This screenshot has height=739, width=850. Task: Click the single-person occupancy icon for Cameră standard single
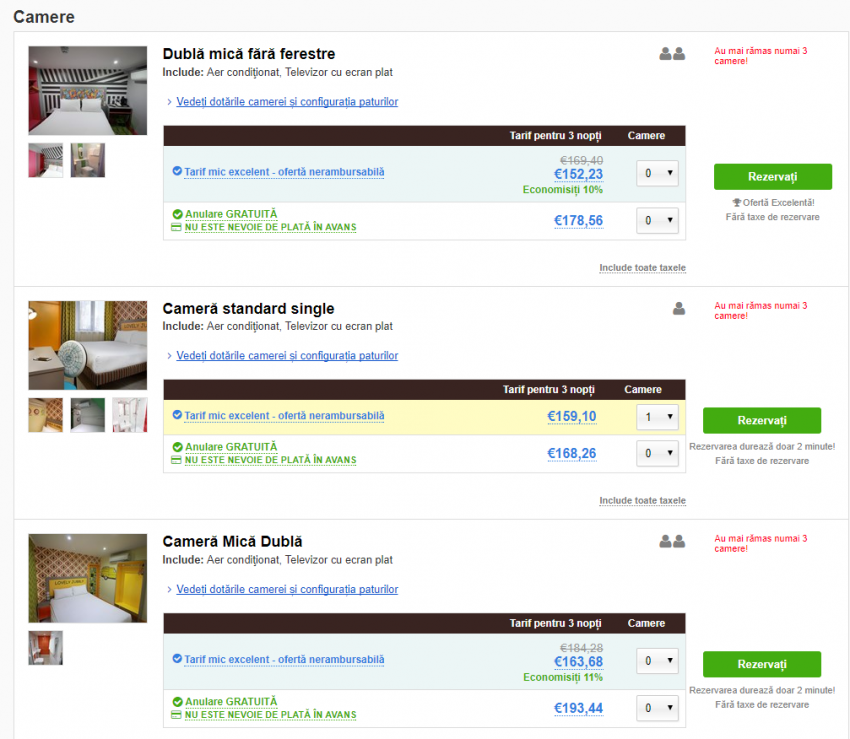[679, 309]
